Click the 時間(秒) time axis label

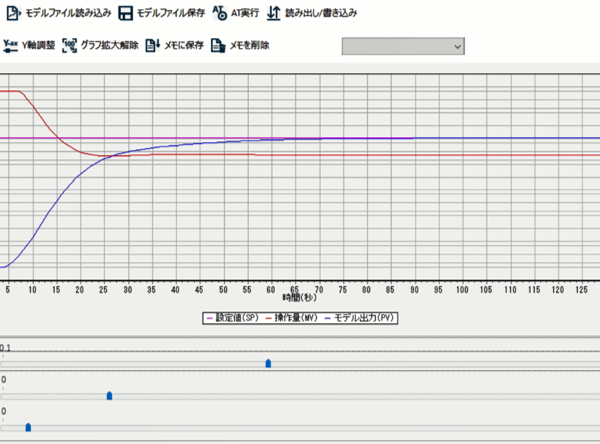coord(299,298)
